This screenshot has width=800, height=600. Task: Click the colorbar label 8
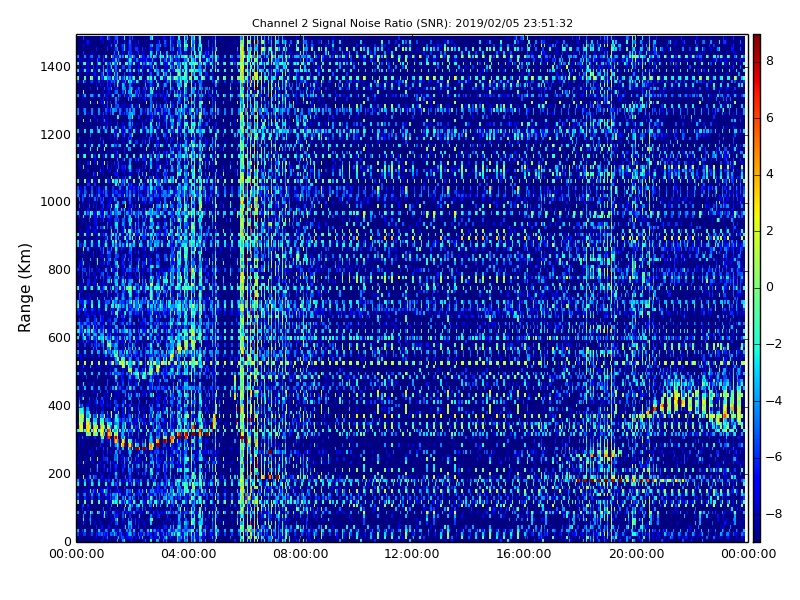point(770,61)
